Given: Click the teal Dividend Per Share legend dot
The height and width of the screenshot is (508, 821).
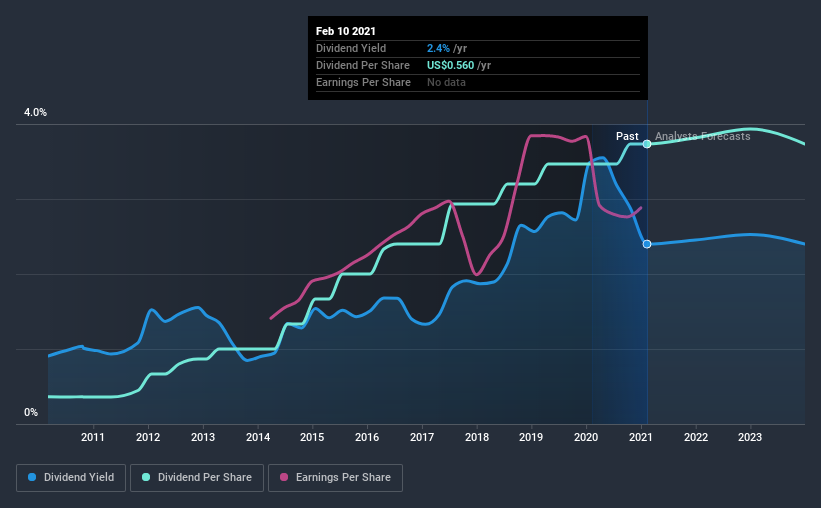Looking at the screenshot, I should 146,477.
